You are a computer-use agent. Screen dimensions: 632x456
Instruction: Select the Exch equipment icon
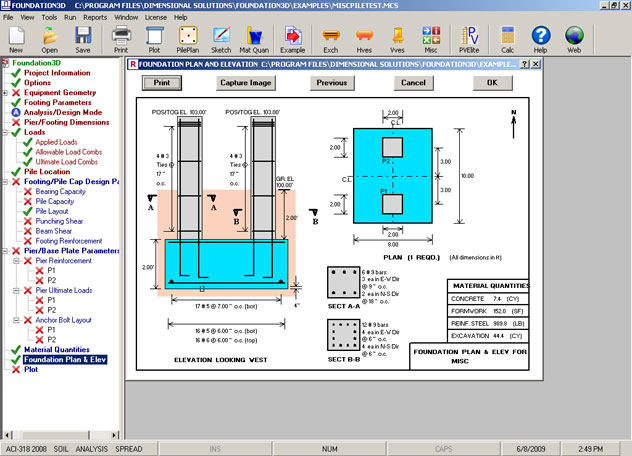[x=331, y=40]
